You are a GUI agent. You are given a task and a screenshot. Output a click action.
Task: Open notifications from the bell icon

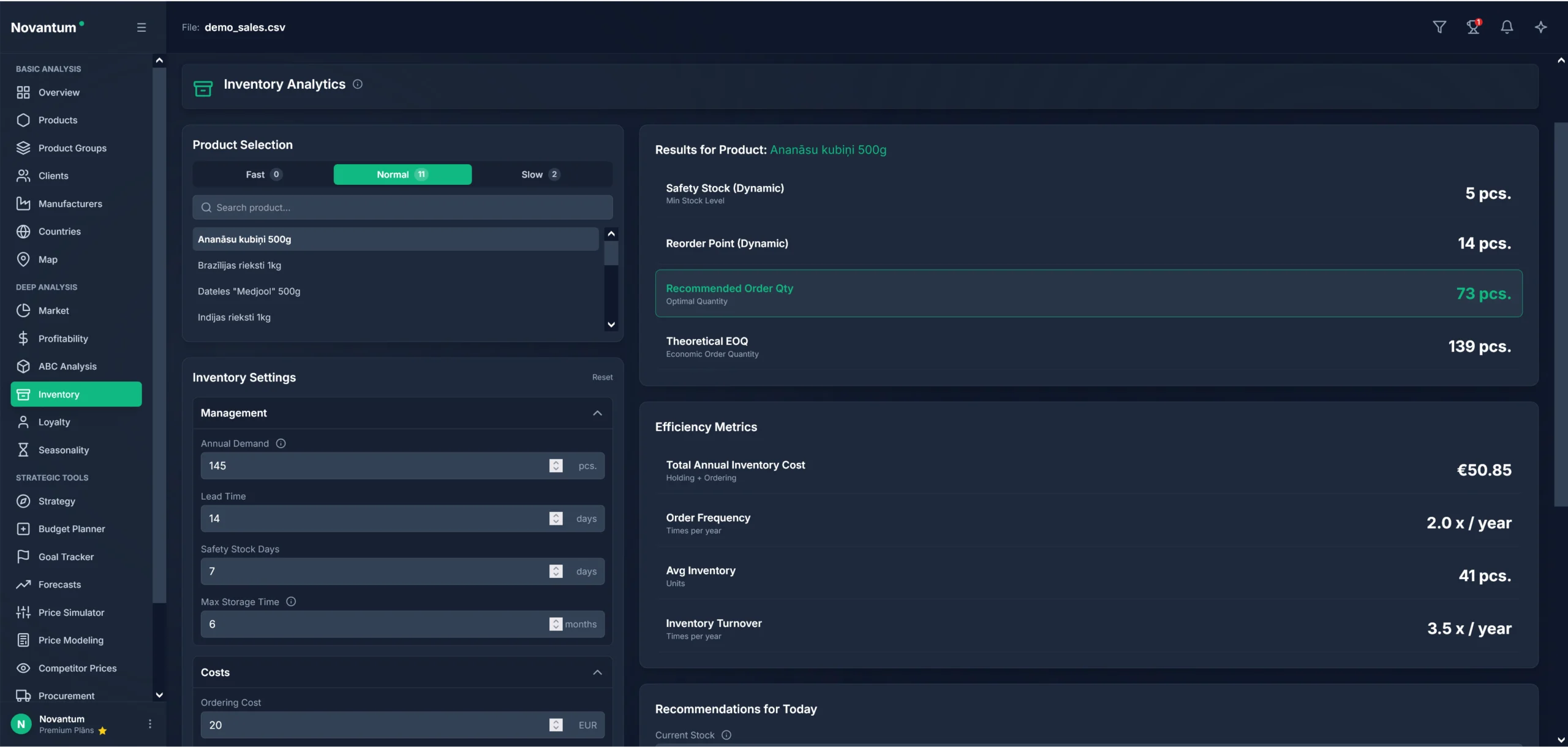[1506, 27]
